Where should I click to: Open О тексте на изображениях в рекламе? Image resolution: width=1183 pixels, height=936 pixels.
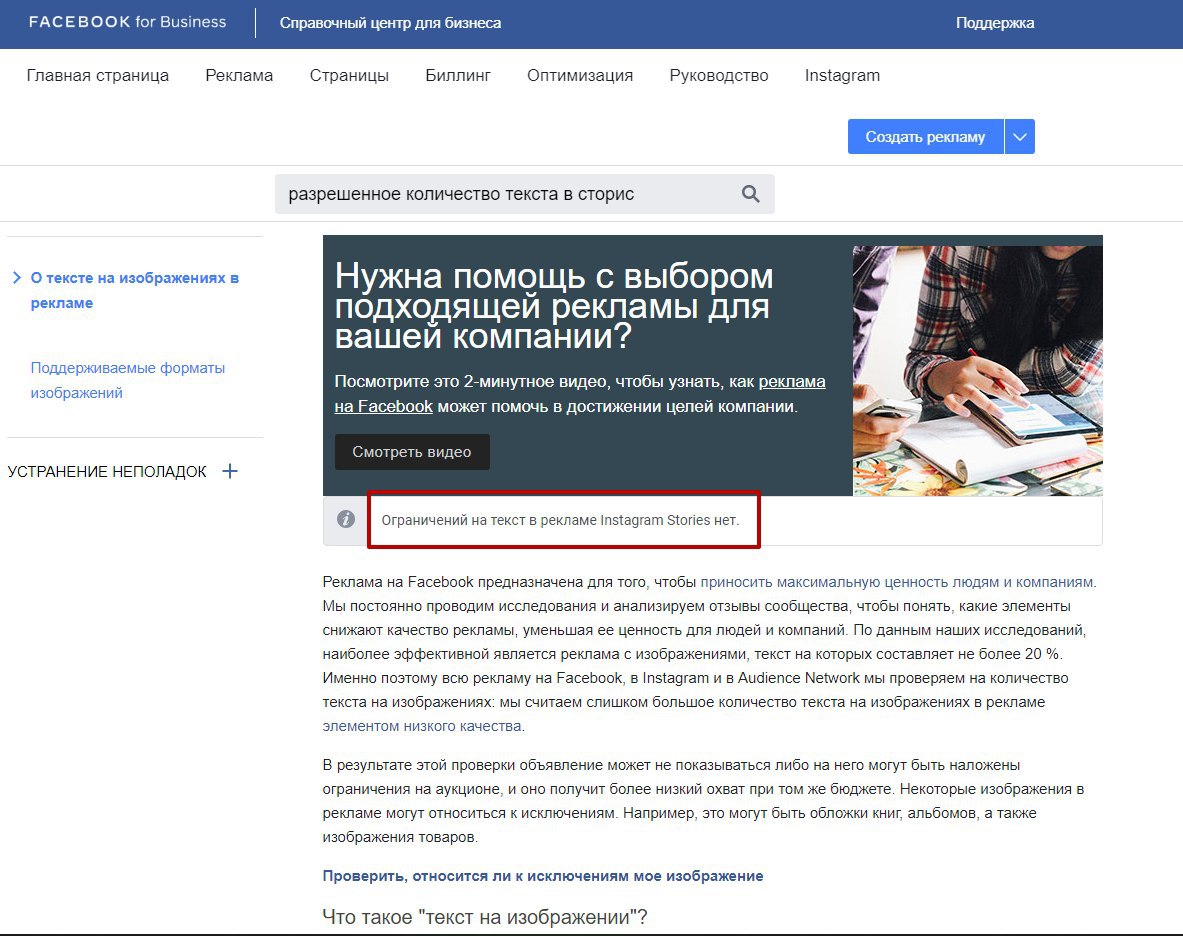(134, 290)
